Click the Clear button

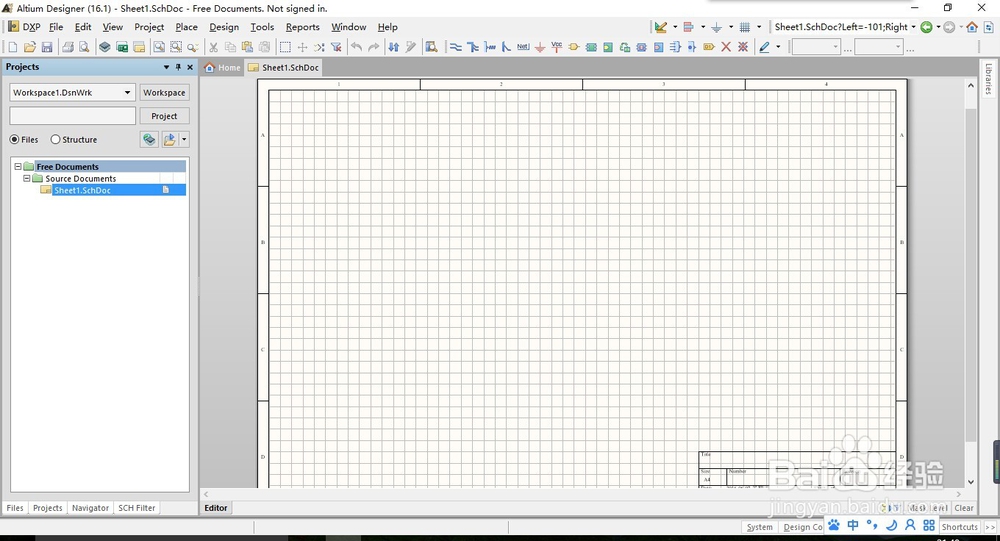[964, 508]
